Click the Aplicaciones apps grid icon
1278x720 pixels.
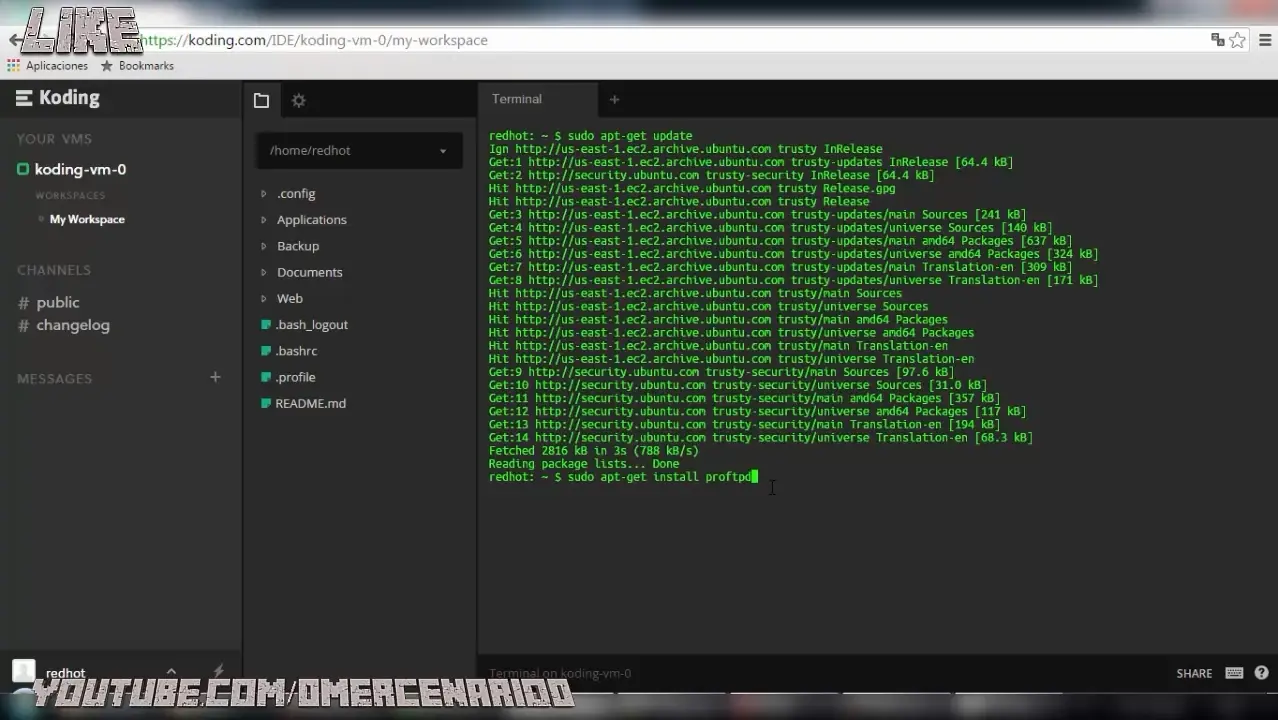13,65
